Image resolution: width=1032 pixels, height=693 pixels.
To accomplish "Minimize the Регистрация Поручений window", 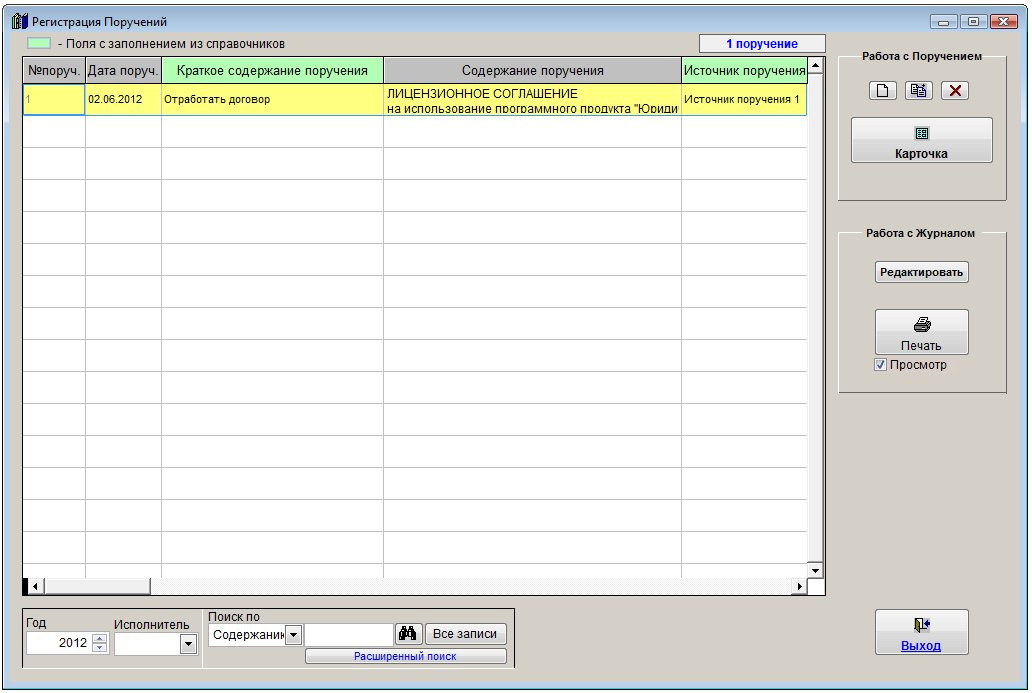I will click(943, 22).
